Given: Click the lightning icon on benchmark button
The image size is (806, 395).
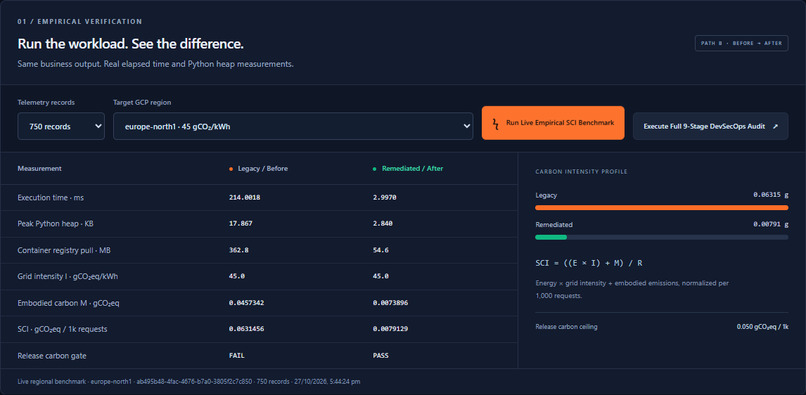Looking at the screenshot, I should click(x=496, y=123).
